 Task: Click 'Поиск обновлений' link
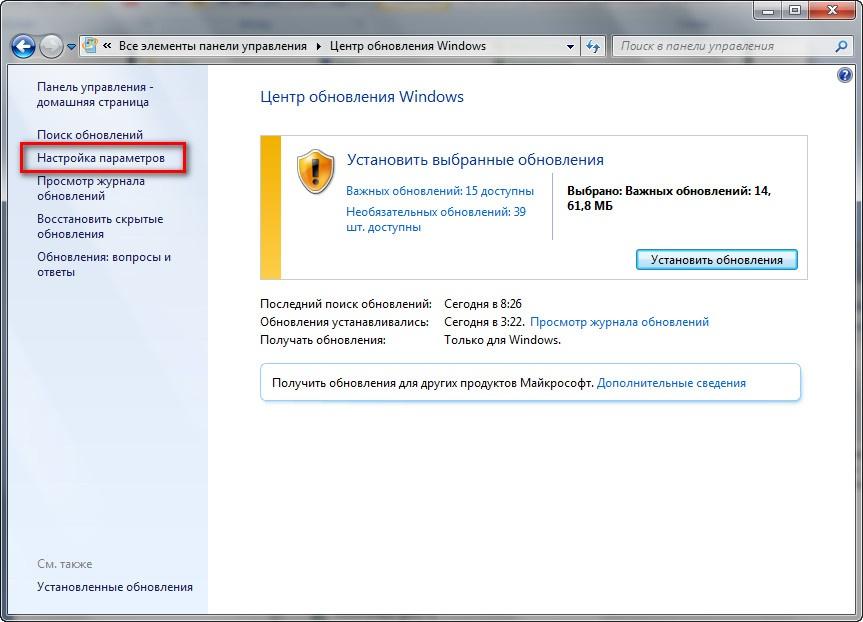pyautogui.click(x=90, y=134)
